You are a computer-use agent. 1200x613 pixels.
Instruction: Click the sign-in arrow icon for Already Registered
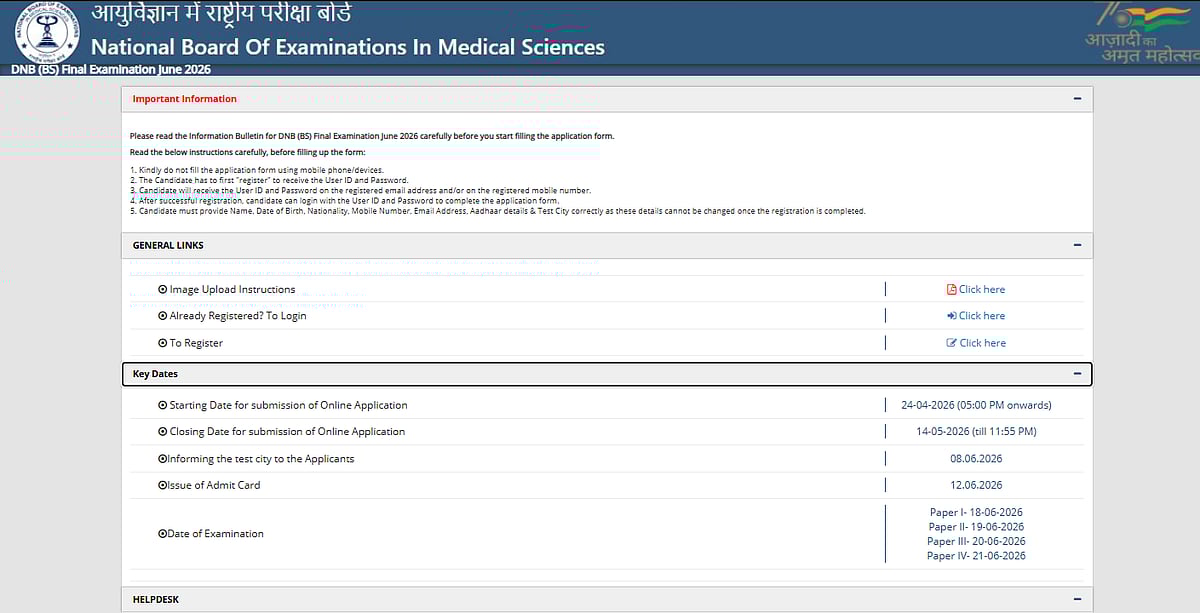[x=952, y=316]
